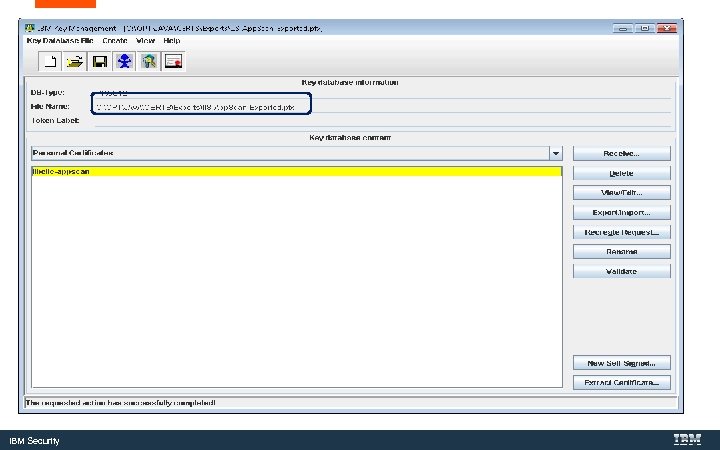720x450 pixels.
Task: Click the Rename button
Action: (x=621, y=252)
